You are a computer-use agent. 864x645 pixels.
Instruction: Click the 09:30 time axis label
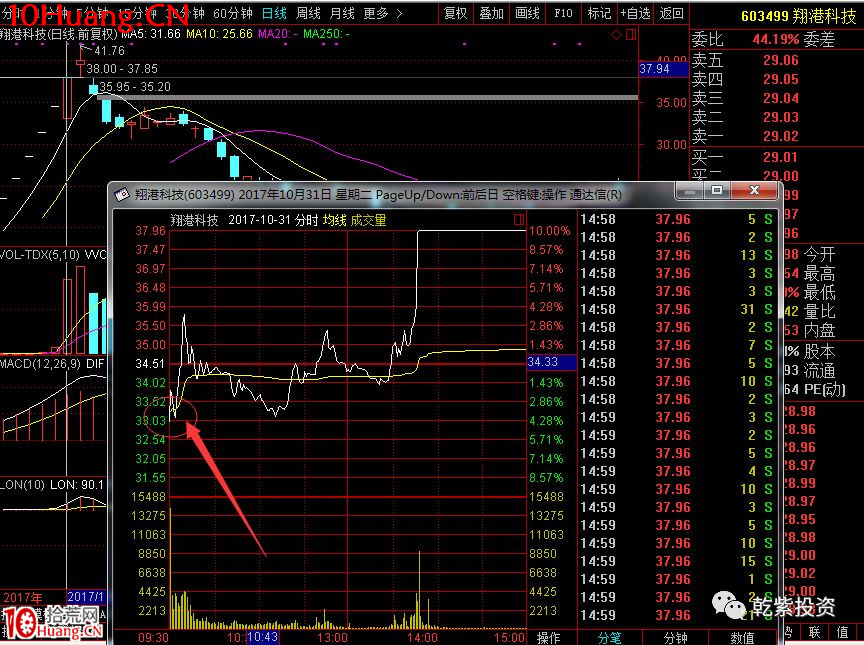pos(153,637)
